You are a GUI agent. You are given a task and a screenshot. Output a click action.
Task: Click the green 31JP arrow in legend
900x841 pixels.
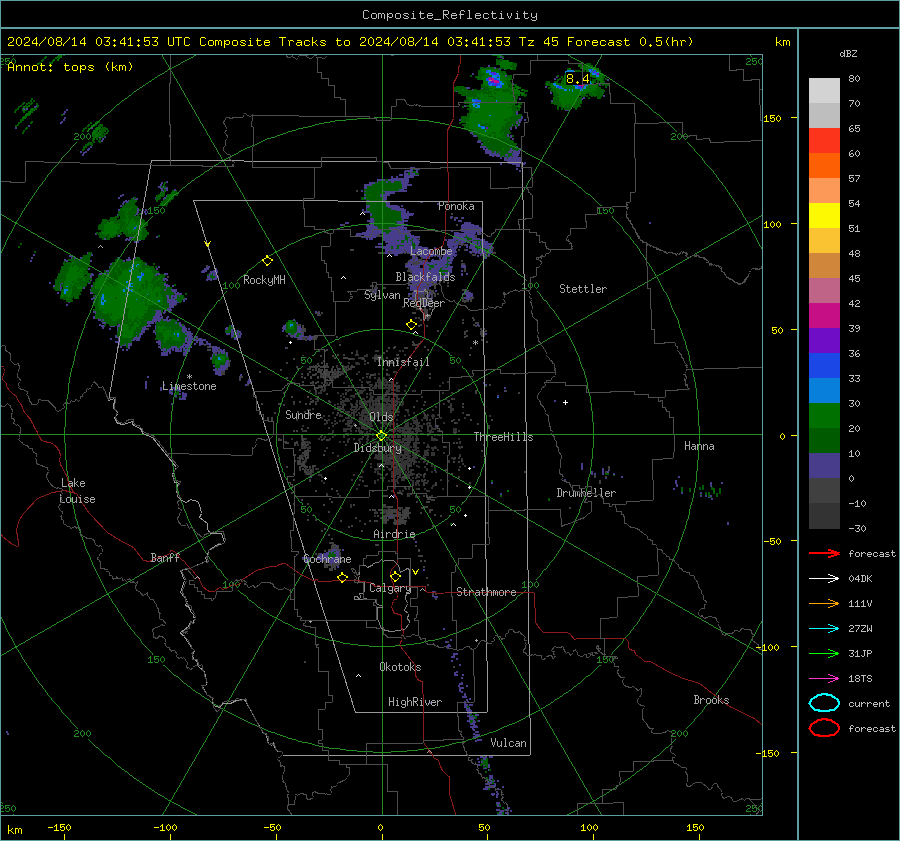[x=824, y=653]
